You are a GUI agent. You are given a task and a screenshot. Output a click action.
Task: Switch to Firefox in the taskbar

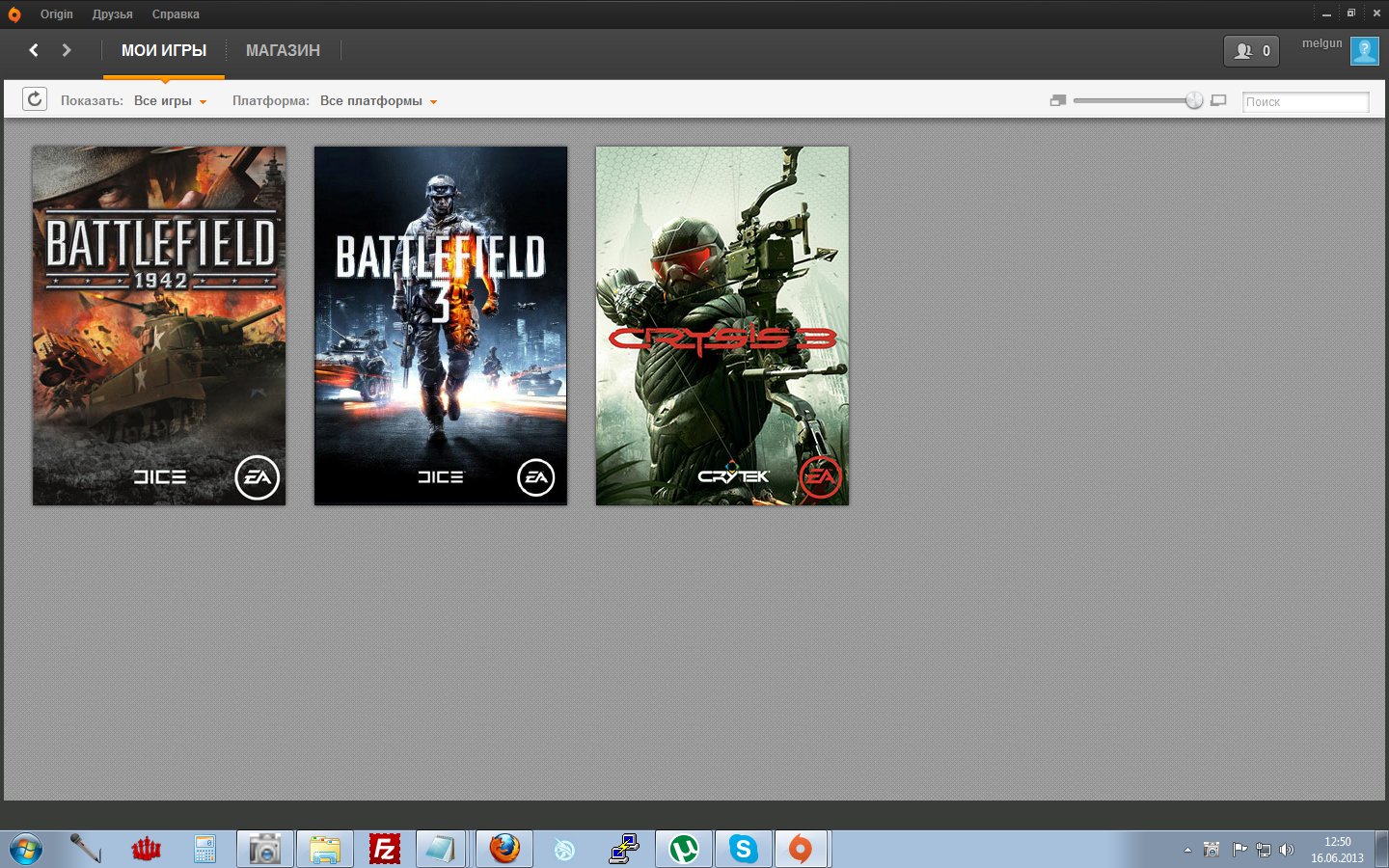click(x=504, y=850)
